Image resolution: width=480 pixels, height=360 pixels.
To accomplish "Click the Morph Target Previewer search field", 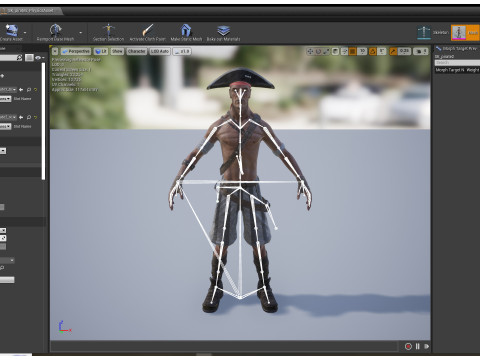I will [x=457, y=63].
